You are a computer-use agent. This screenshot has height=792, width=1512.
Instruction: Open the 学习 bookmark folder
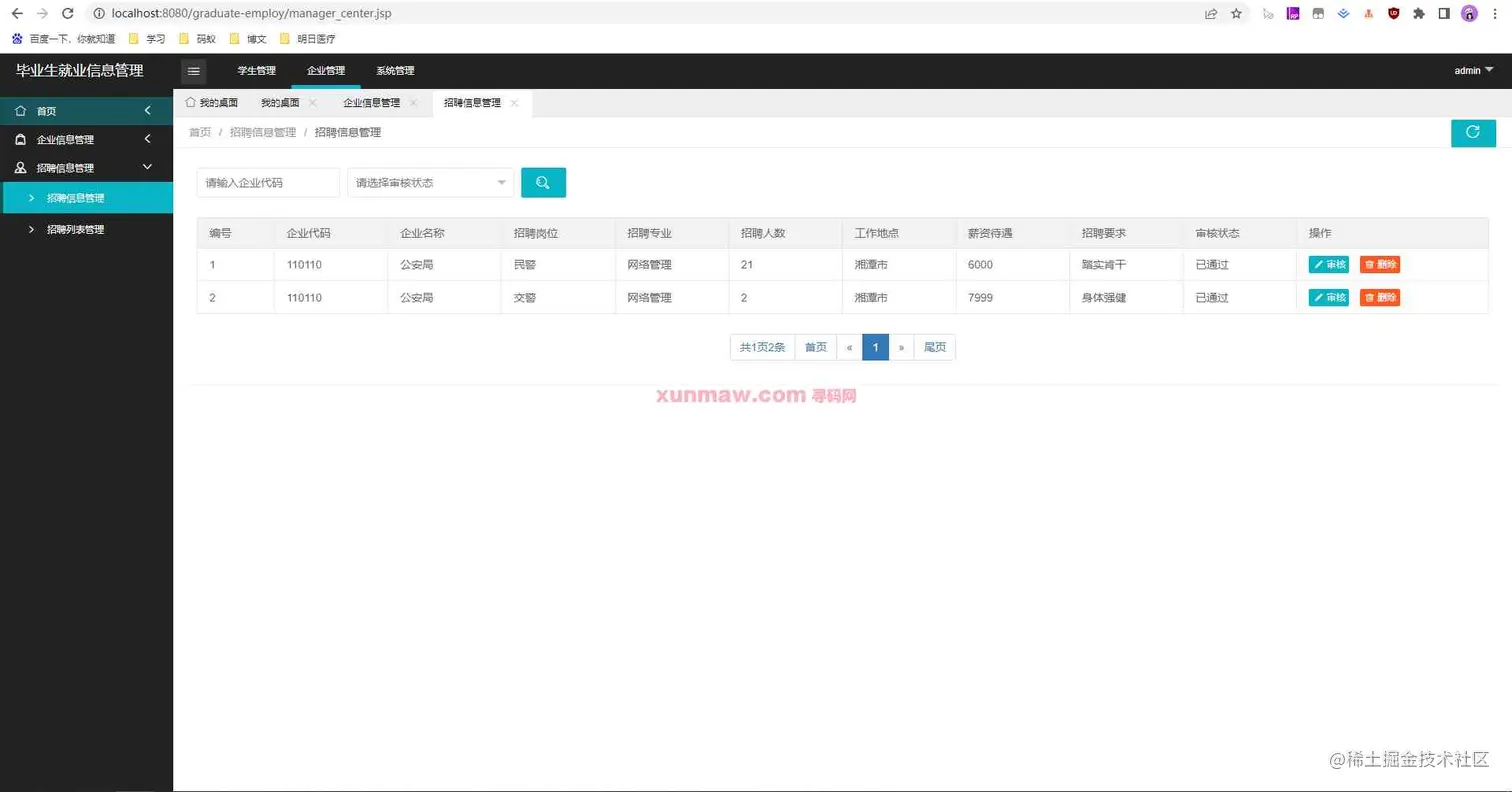[x=147, y=39]
